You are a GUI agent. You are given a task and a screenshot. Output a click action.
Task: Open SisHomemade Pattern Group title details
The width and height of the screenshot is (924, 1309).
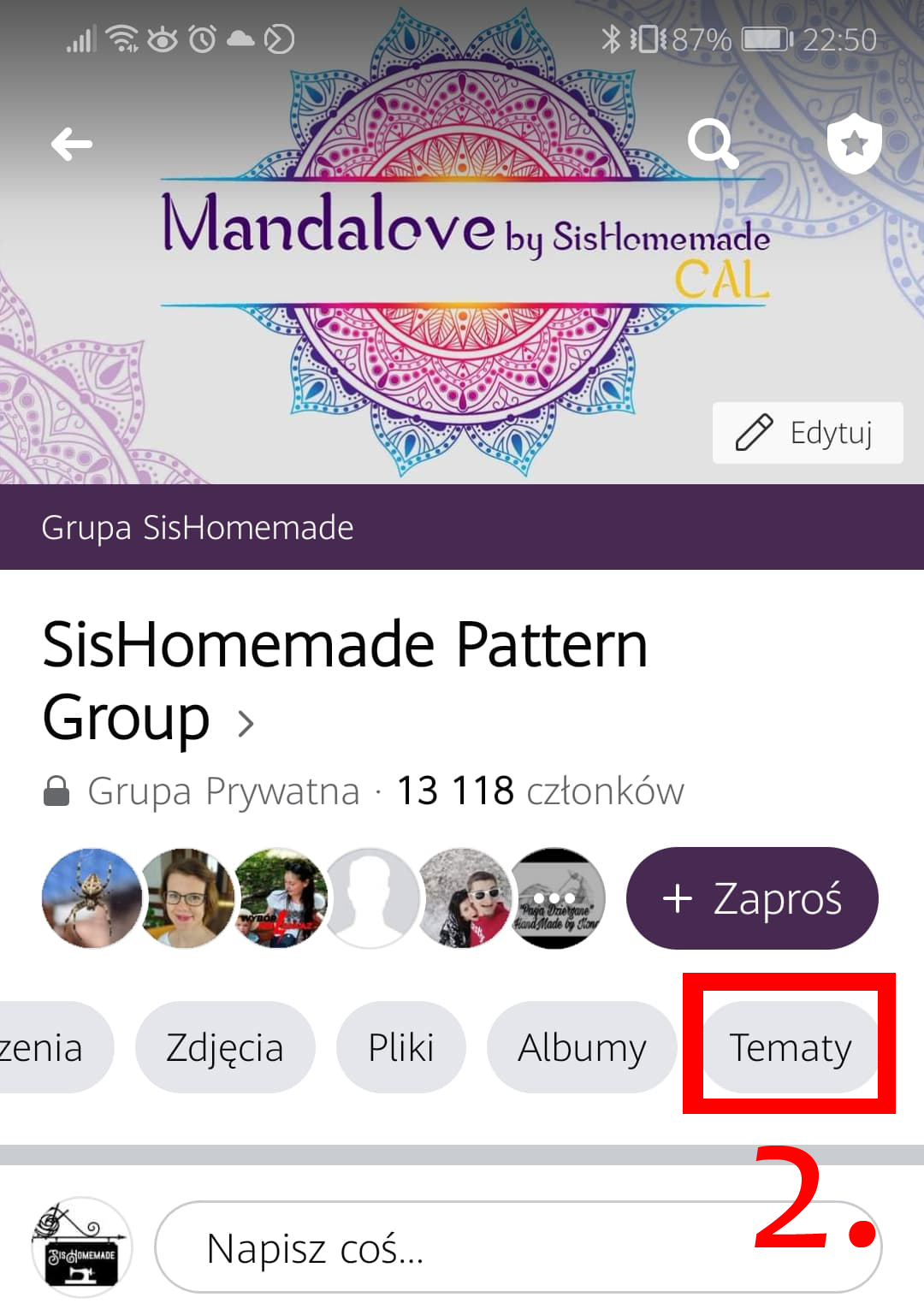[x=345, y=679]
